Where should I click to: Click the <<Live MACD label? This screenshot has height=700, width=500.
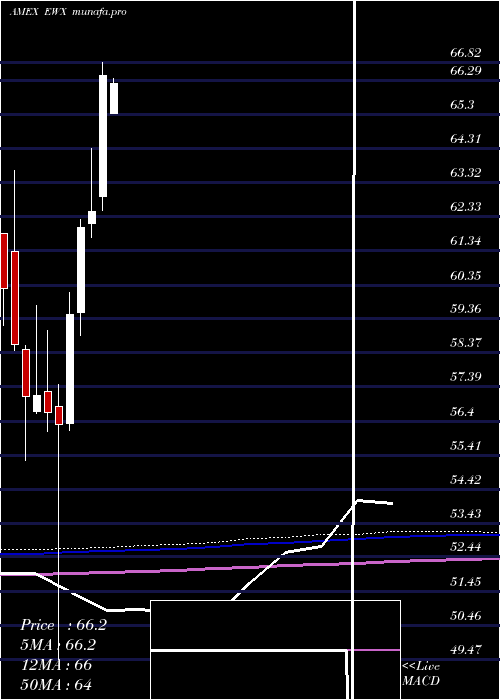[x=421, y=674]
